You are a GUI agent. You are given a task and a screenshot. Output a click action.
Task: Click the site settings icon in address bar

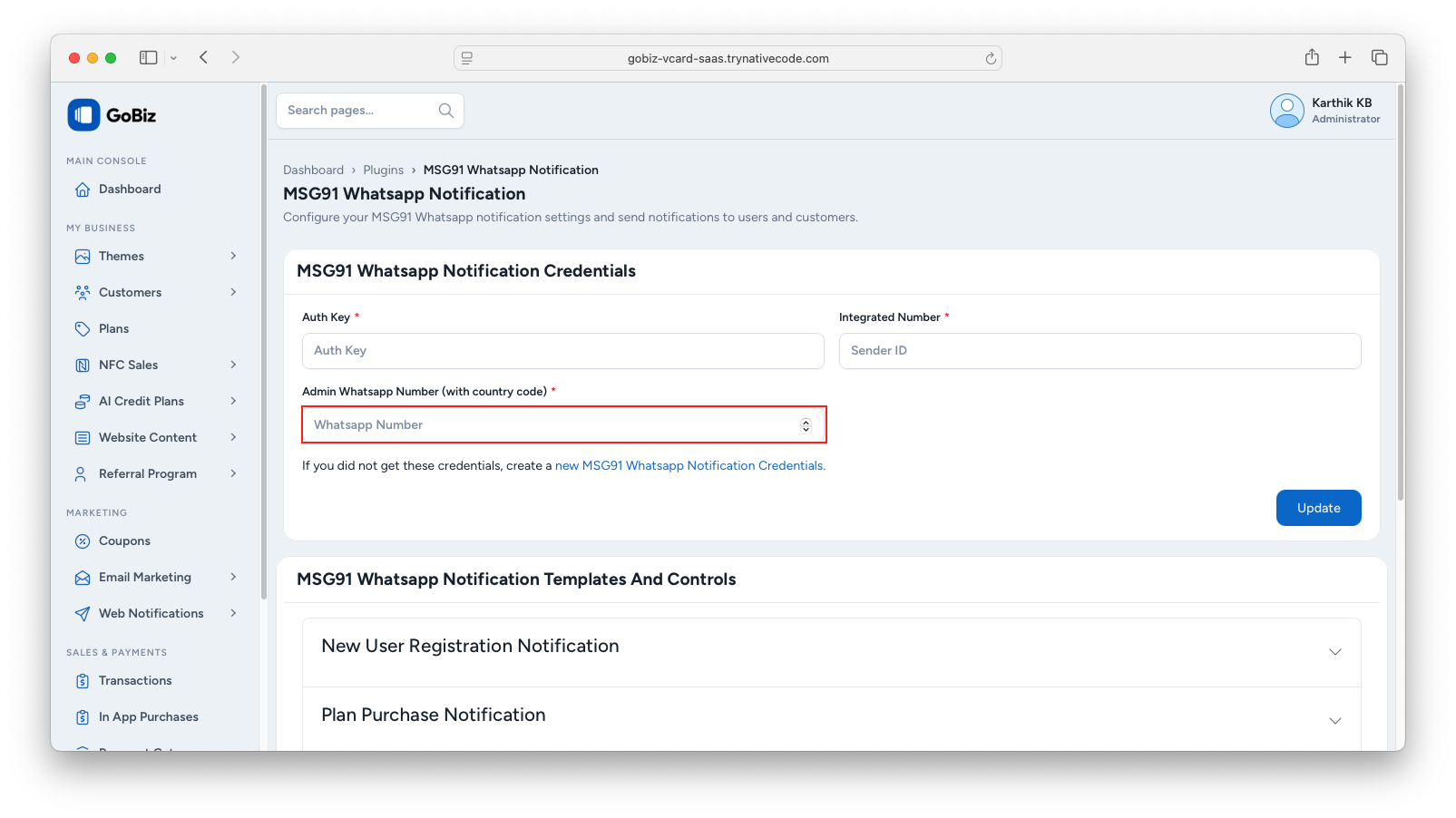tap(467, 58)
